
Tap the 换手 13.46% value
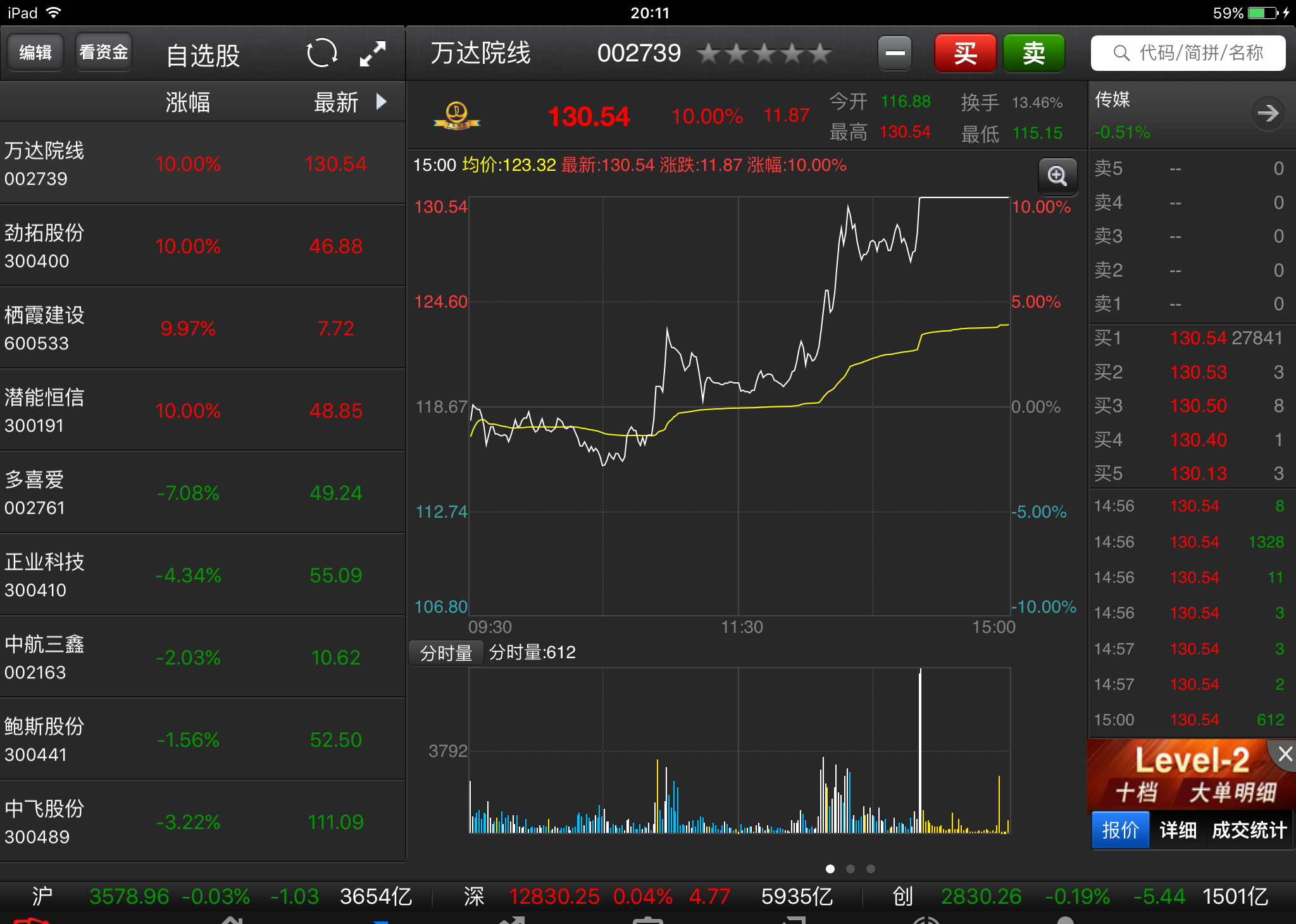pos(1037,103)
